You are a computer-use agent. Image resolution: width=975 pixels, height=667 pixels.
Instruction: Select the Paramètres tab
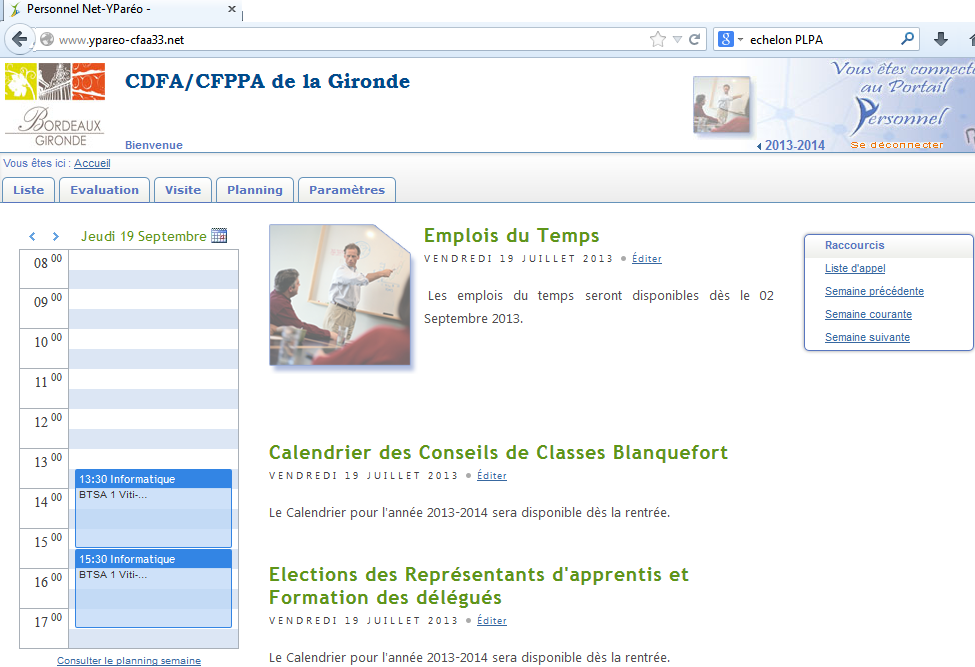click(x=347, y=190)
